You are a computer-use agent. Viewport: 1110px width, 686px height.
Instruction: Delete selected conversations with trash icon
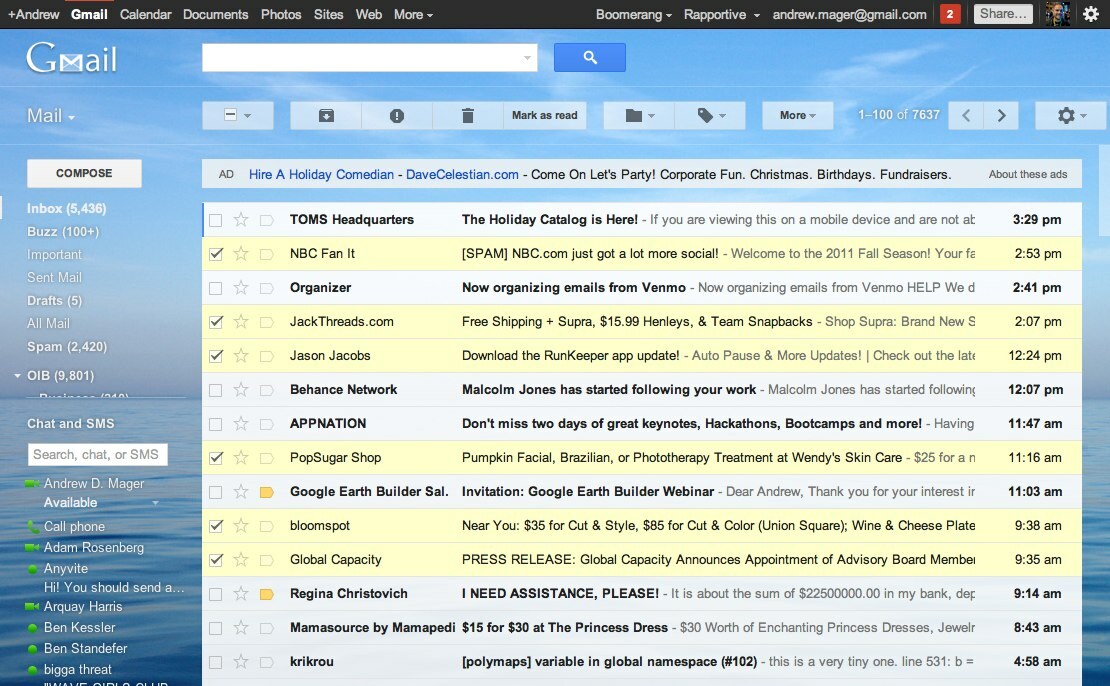[x=467, y=115]
